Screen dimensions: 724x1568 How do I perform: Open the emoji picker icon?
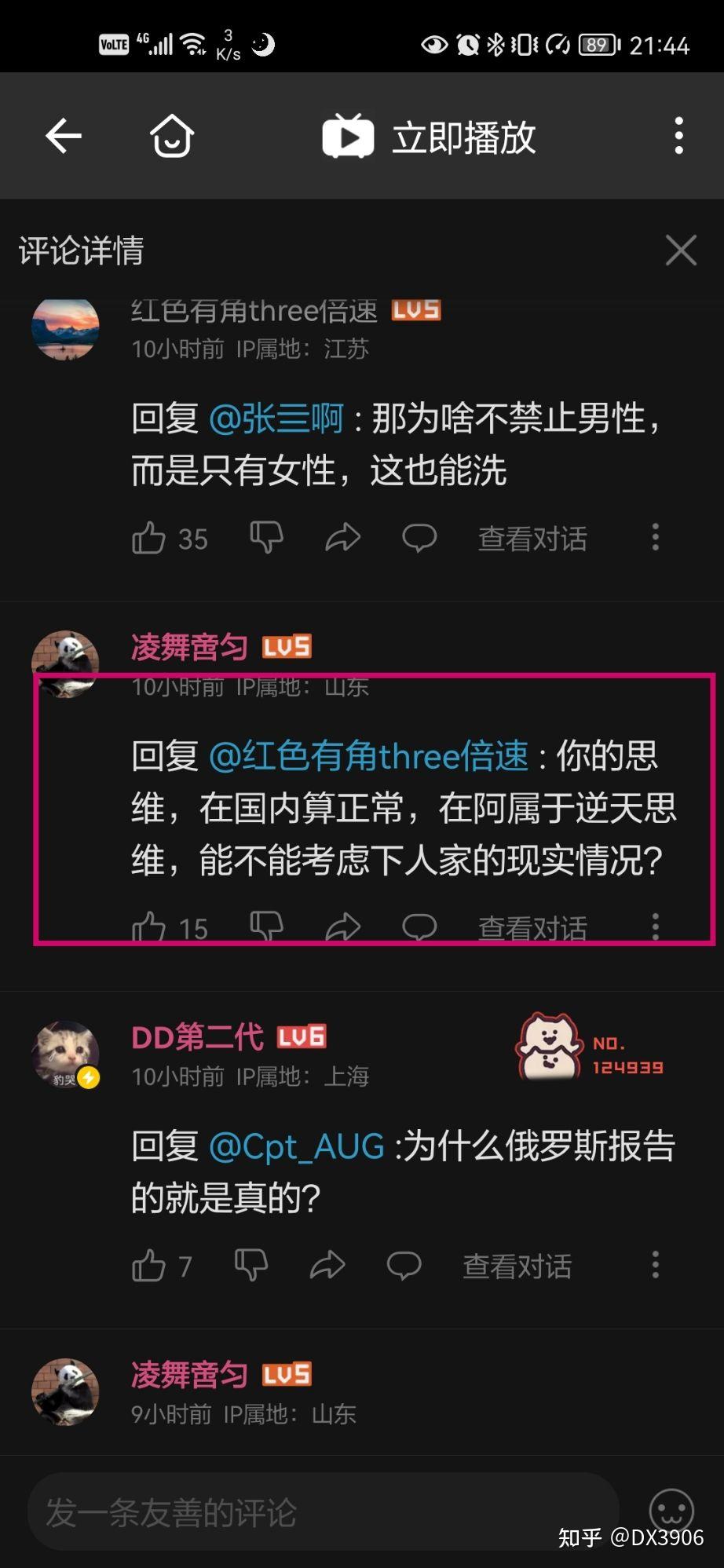point(672,1510)
